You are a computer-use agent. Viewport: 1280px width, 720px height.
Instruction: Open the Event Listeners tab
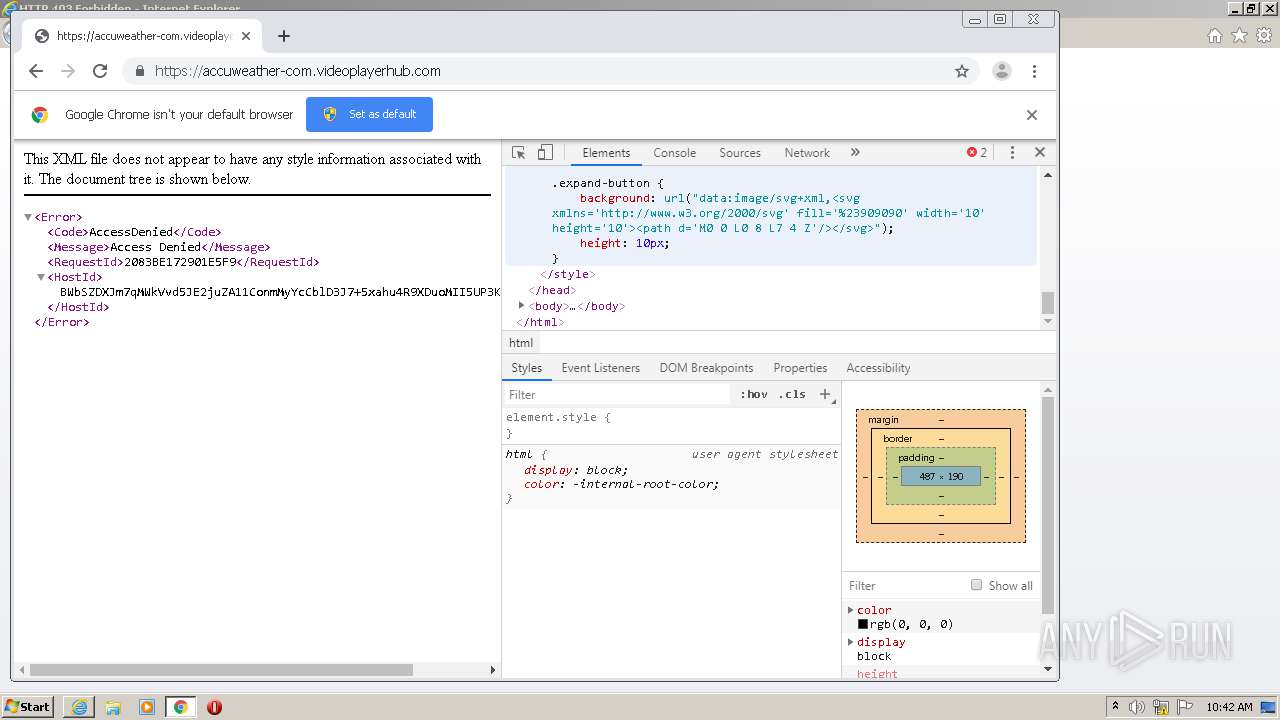[x=600, y=368]
